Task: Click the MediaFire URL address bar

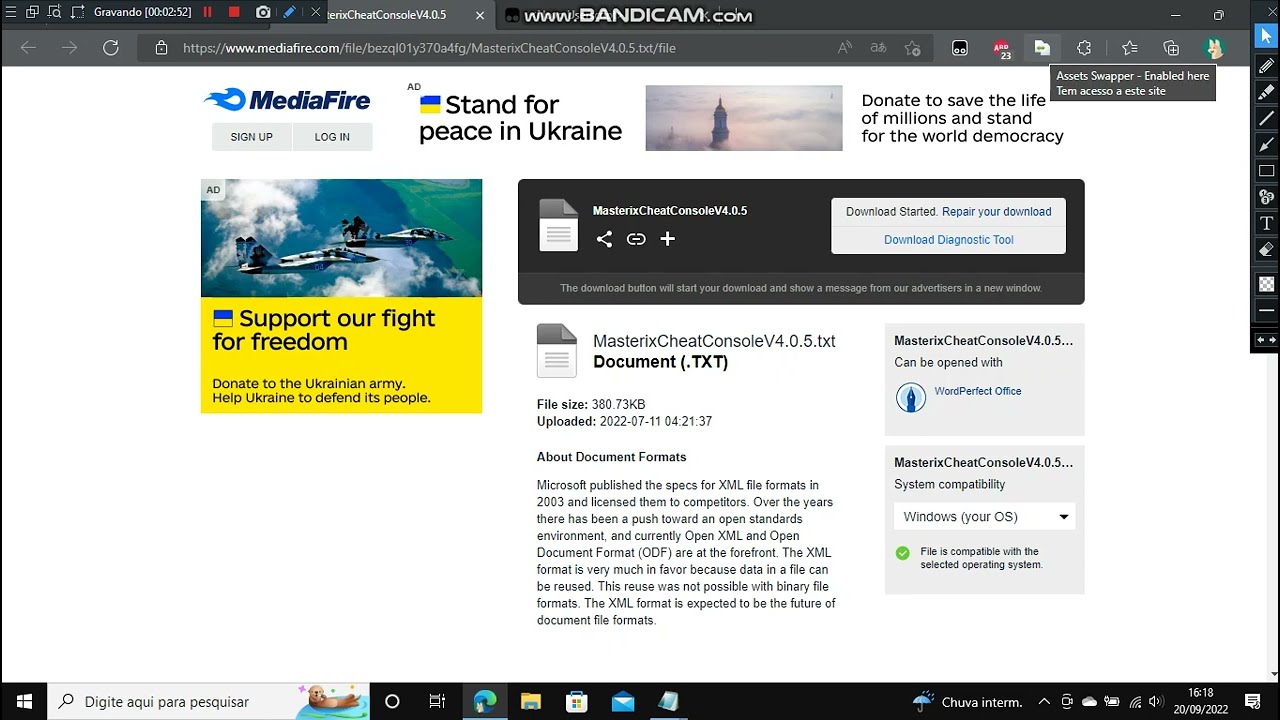Action: (x=429, y=48)
